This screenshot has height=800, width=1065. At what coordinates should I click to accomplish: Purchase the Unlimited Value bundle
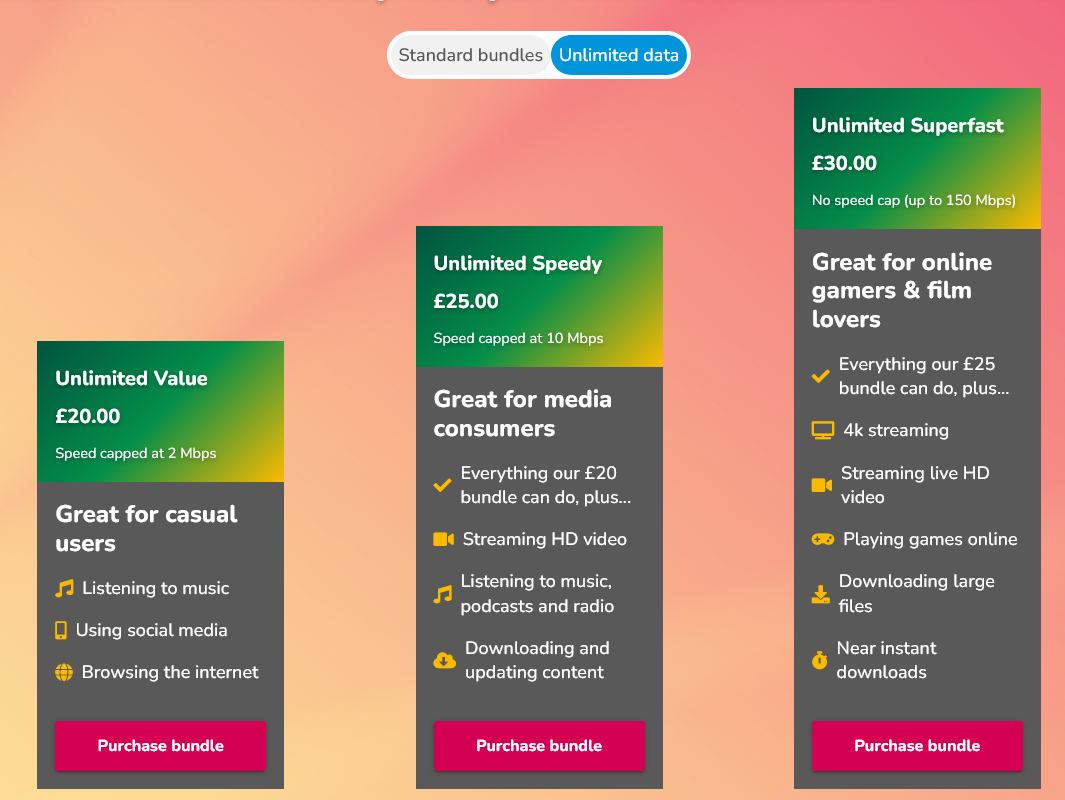click(160, 746)
